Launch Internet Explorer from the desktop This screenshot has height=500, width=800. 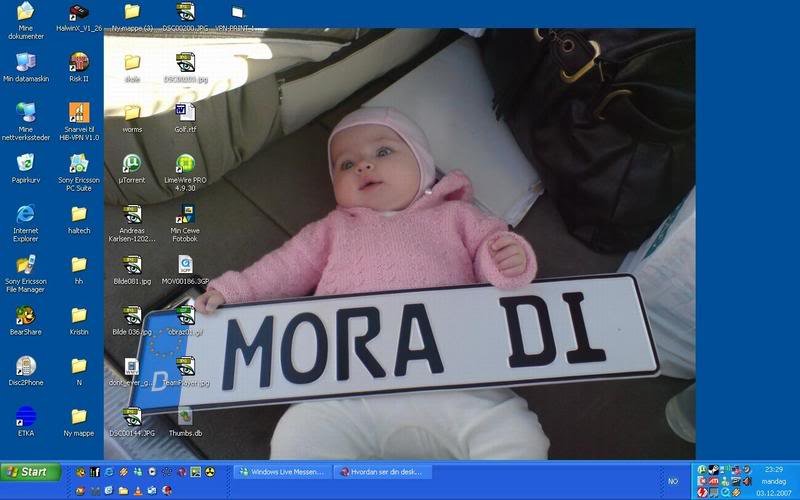click(x=25, y=214)
